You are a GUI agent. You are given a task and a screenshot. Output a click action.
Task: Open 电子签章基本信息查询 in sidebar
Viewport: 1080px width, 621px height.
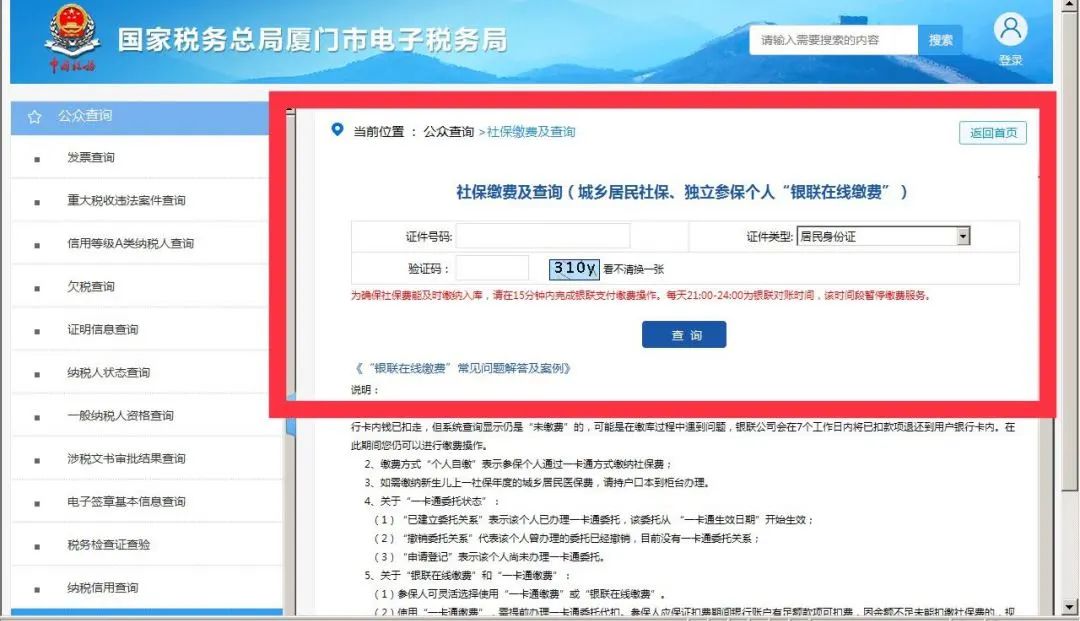click(126, 501)
